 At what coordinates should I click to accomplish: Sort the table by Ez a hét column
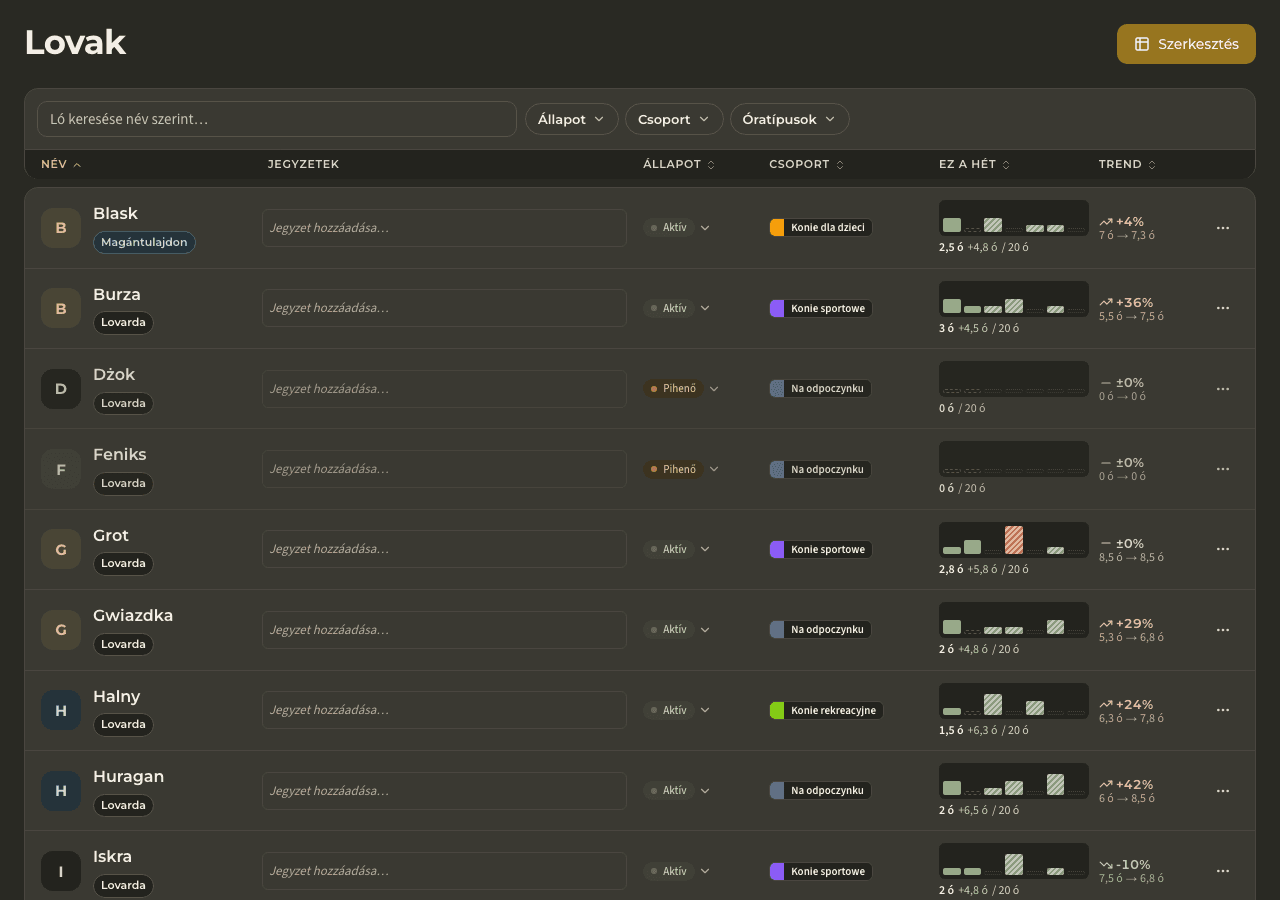tap(974, 164)
